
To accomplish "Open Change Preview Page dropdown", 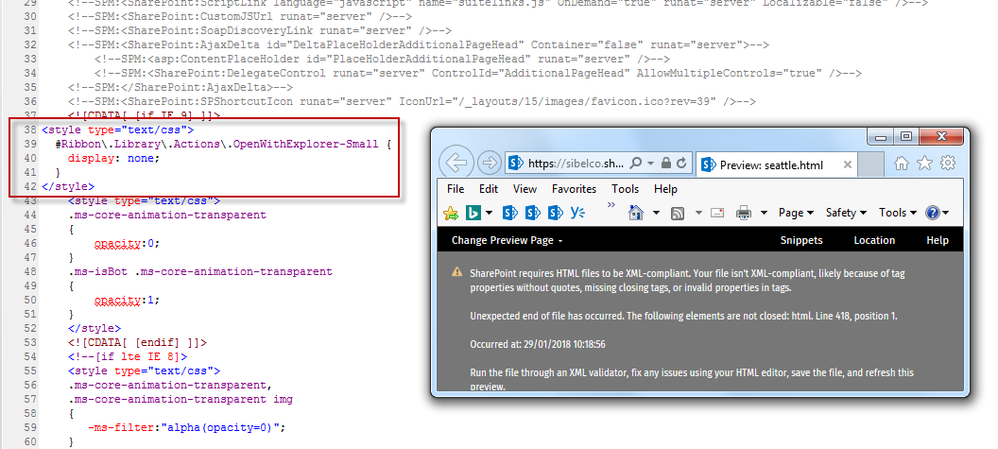I will click(x=507, y=240).
